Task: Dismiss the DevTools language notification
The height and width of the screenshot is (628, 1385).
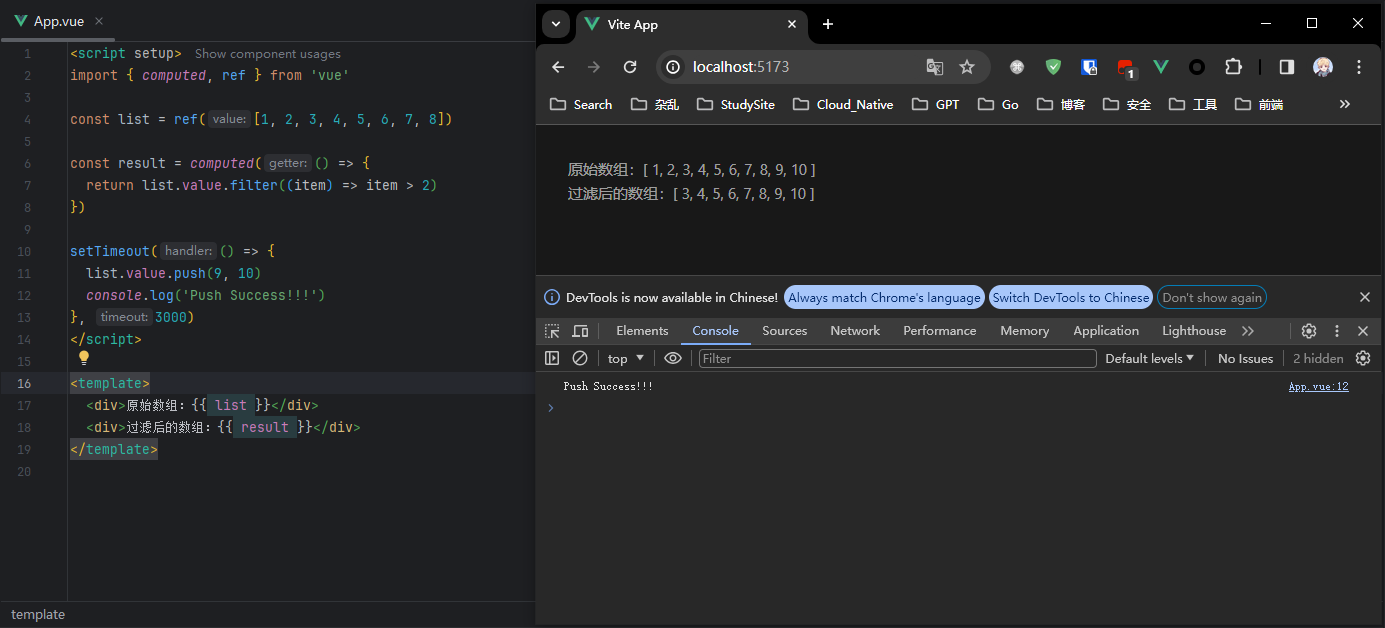Action: coord(1365,297)
